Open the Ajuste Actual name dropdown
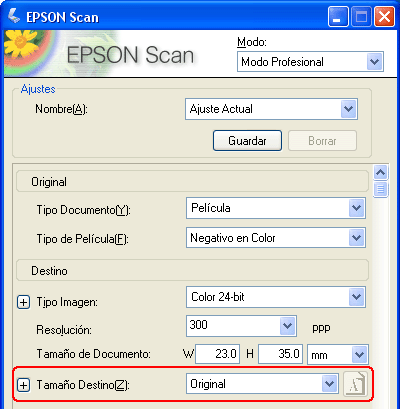 271,109
